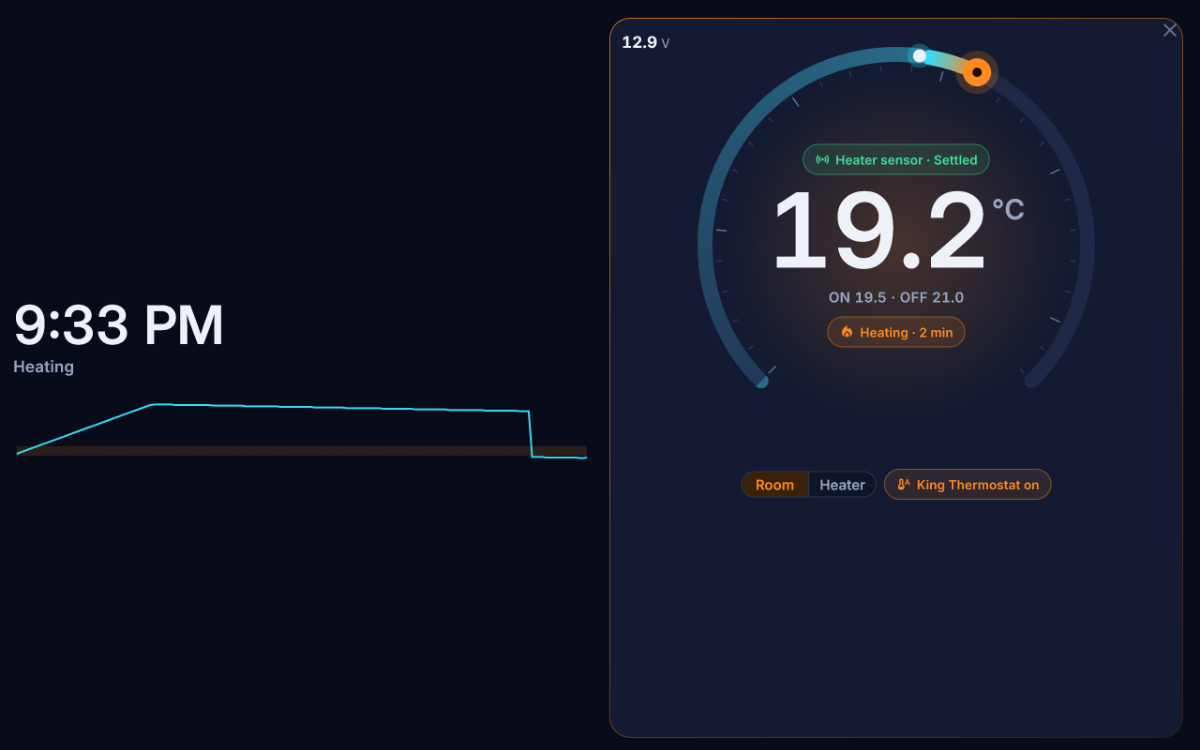Screen dimensions: 1200x750
Task: Click the Heater sensor · Settled chip
Action: pyautogui.click(x=896, y=160)
